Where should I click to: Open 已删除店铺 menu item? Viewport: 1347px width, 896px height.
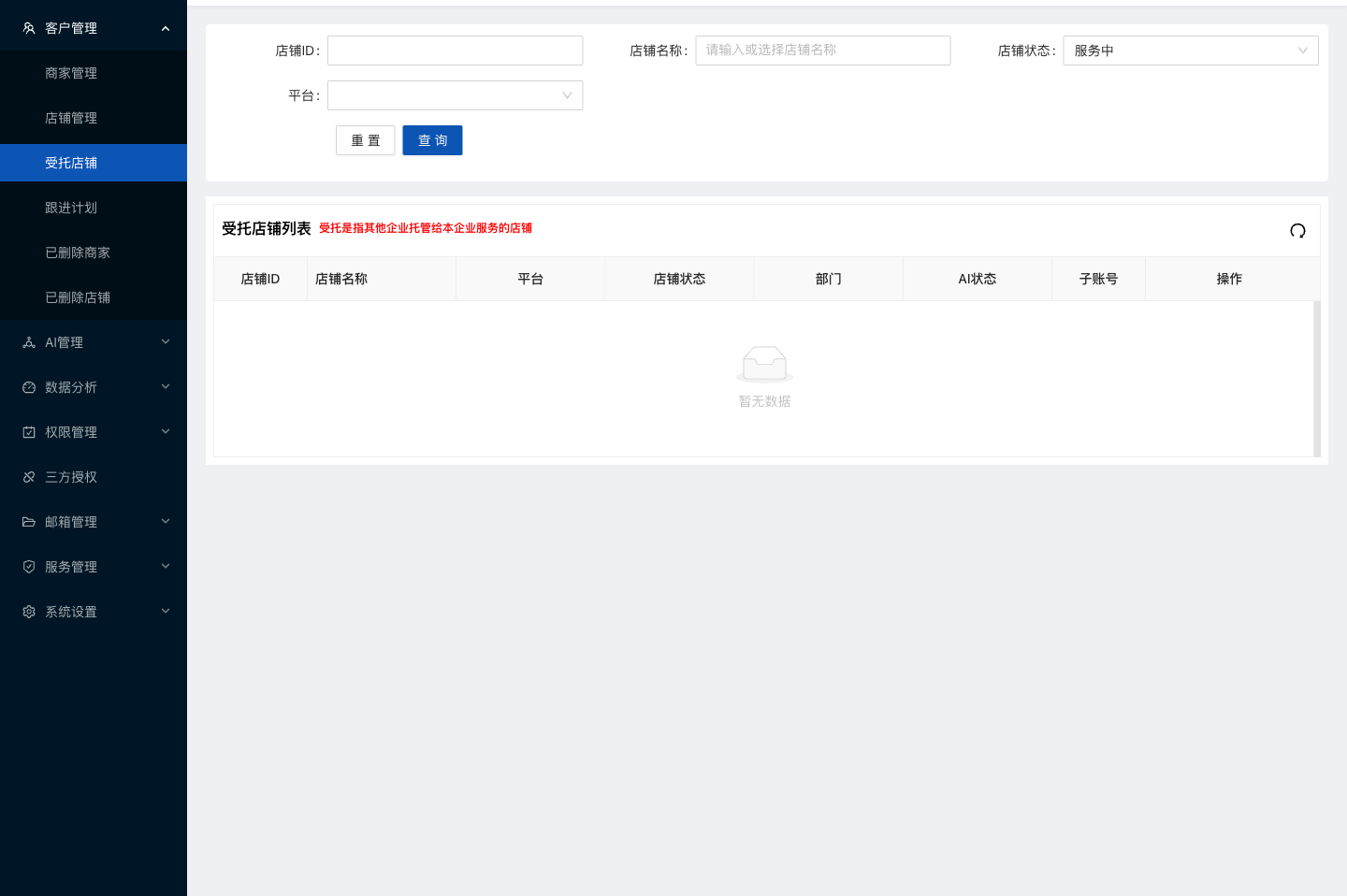click(94, 297)
